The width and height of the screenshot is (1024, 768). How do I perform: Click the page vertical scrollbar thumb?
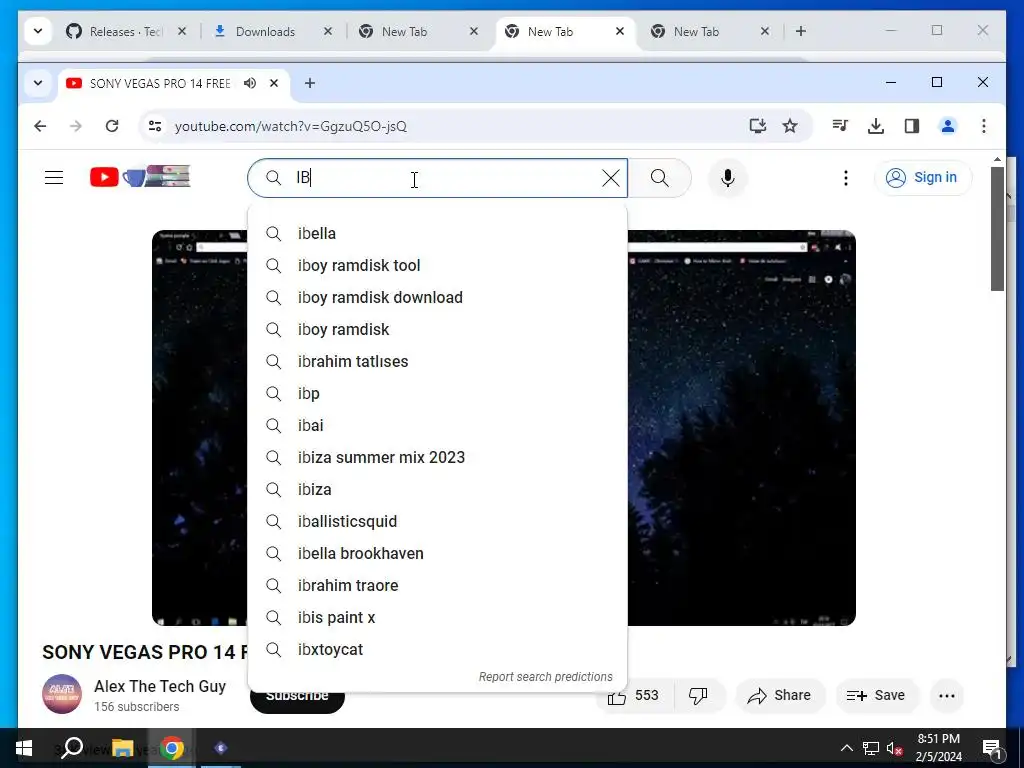997,229
